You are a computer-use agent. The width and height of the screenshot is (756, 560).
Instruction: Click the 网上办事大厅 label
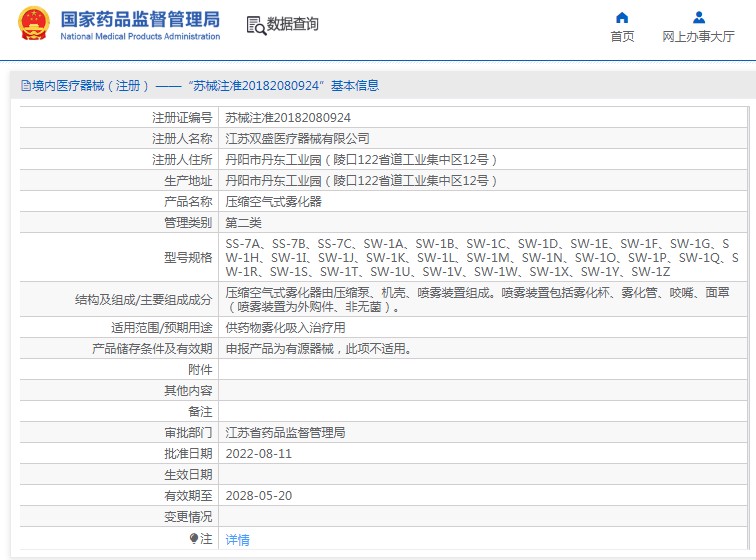pos(698,37)
